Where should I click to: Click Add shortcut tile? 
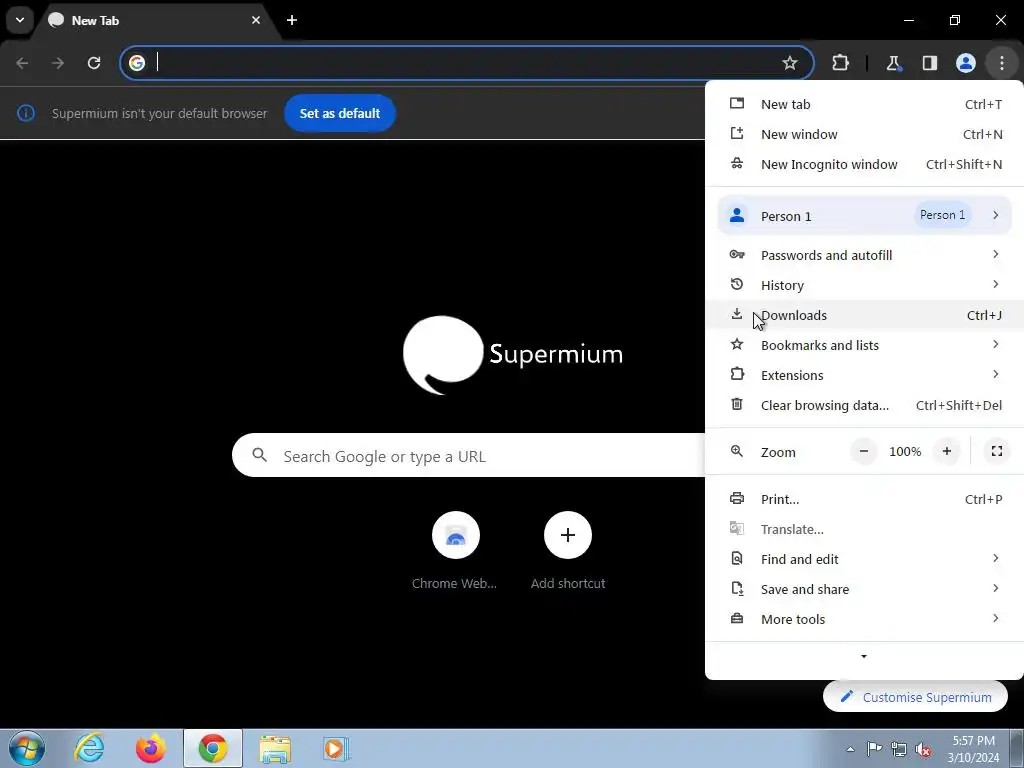pyautogui.click(x=568, y=552)
